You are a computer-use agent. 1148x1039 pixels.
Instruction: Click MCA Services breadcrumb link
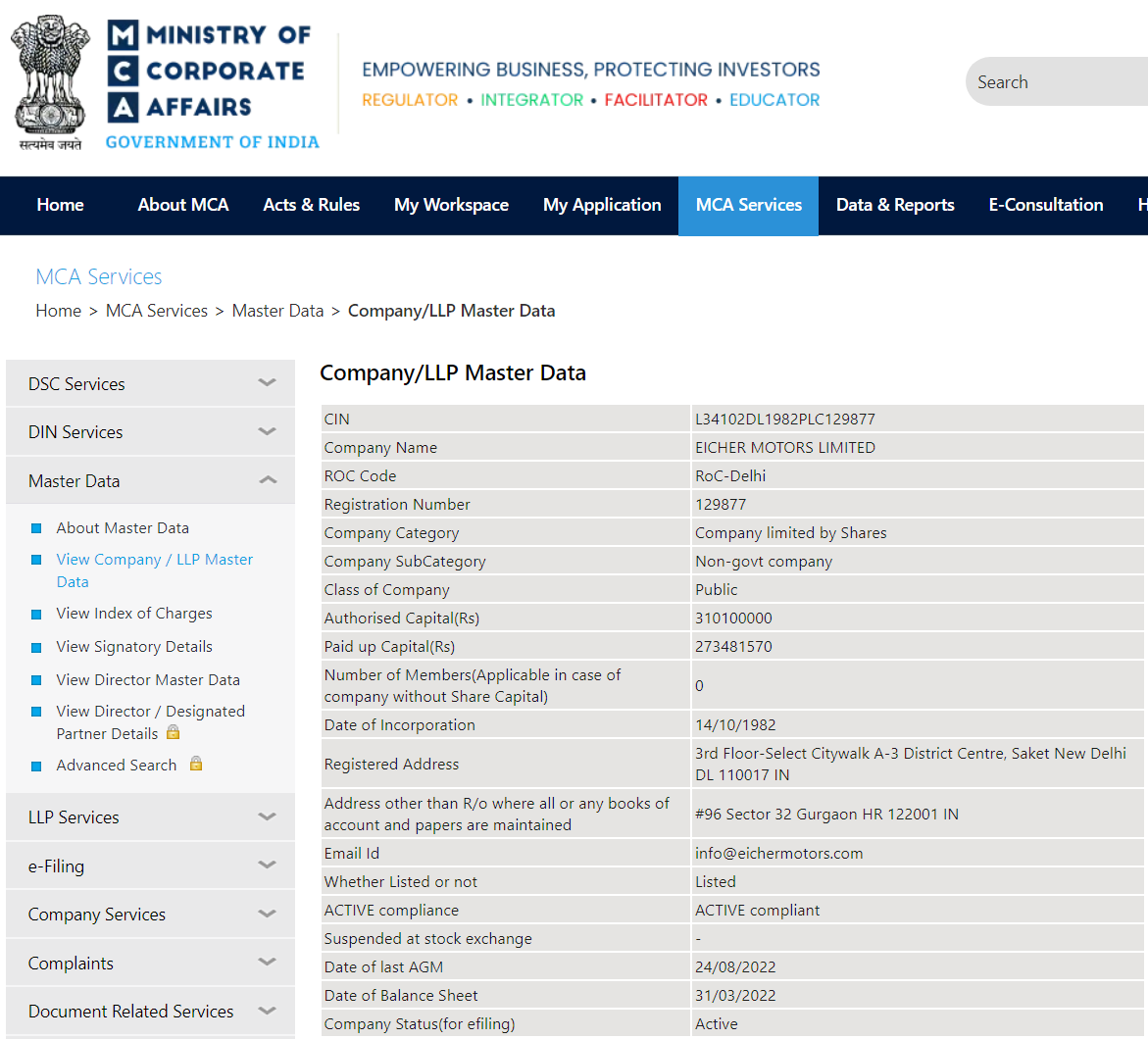(x=157, y=311)
